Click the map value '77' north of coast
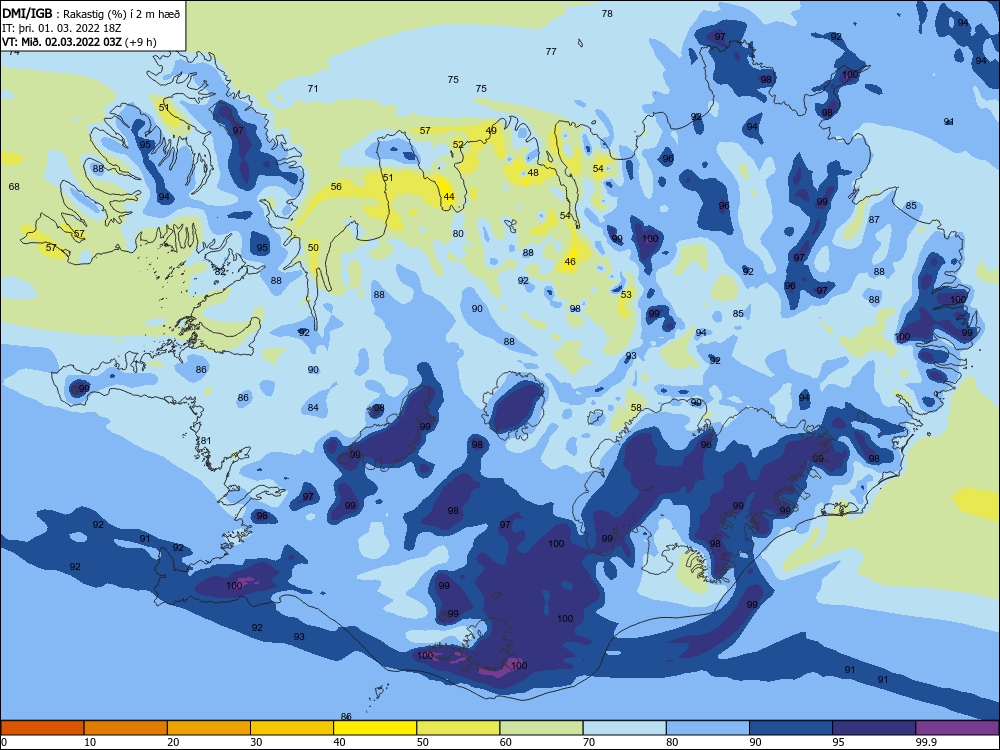 pyautogui.click(x=551, y=52)
